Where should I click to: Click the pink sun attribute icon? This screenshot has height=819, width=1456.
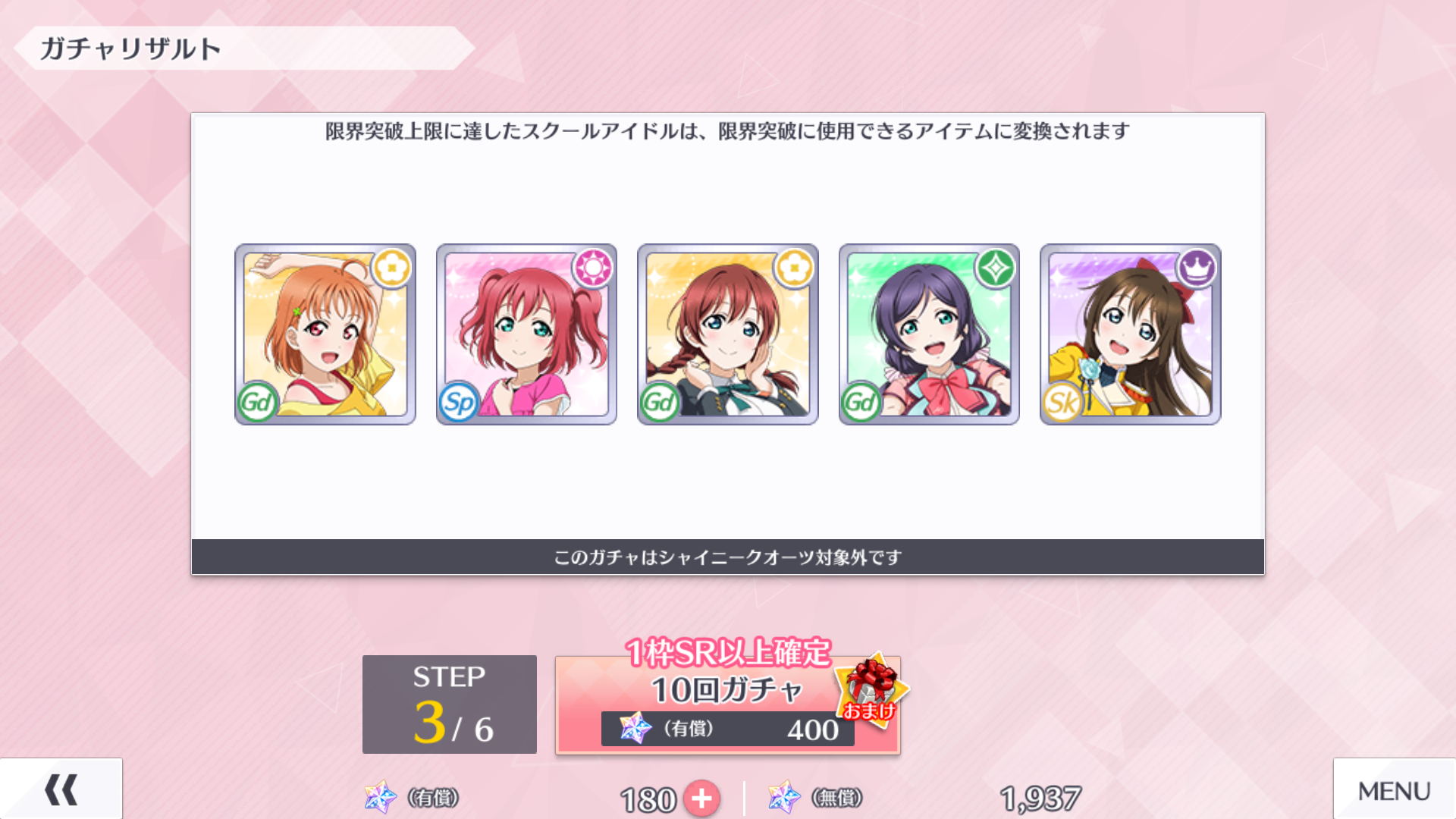point(593,268)
